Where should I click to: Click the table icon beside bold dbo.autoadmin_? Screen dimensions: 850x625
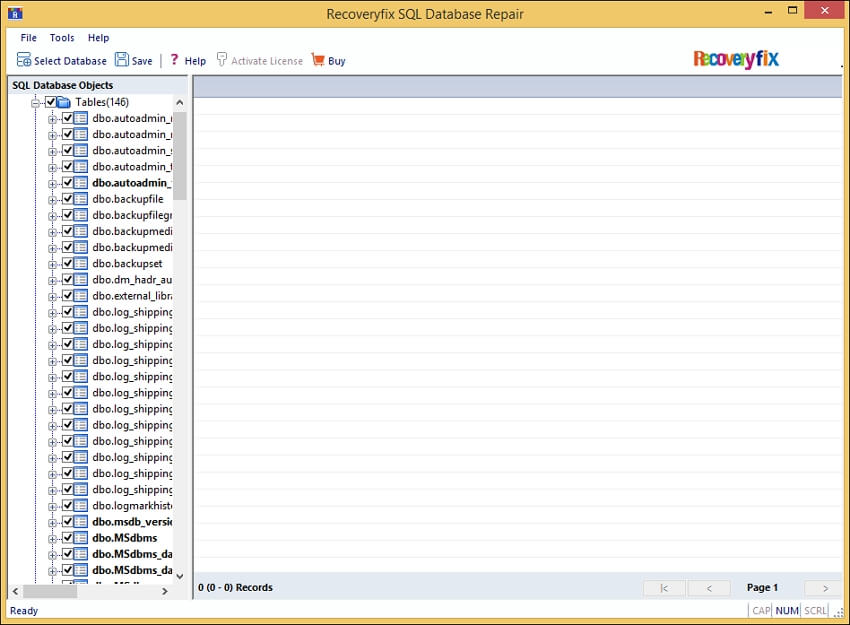[x=81, y=183]
